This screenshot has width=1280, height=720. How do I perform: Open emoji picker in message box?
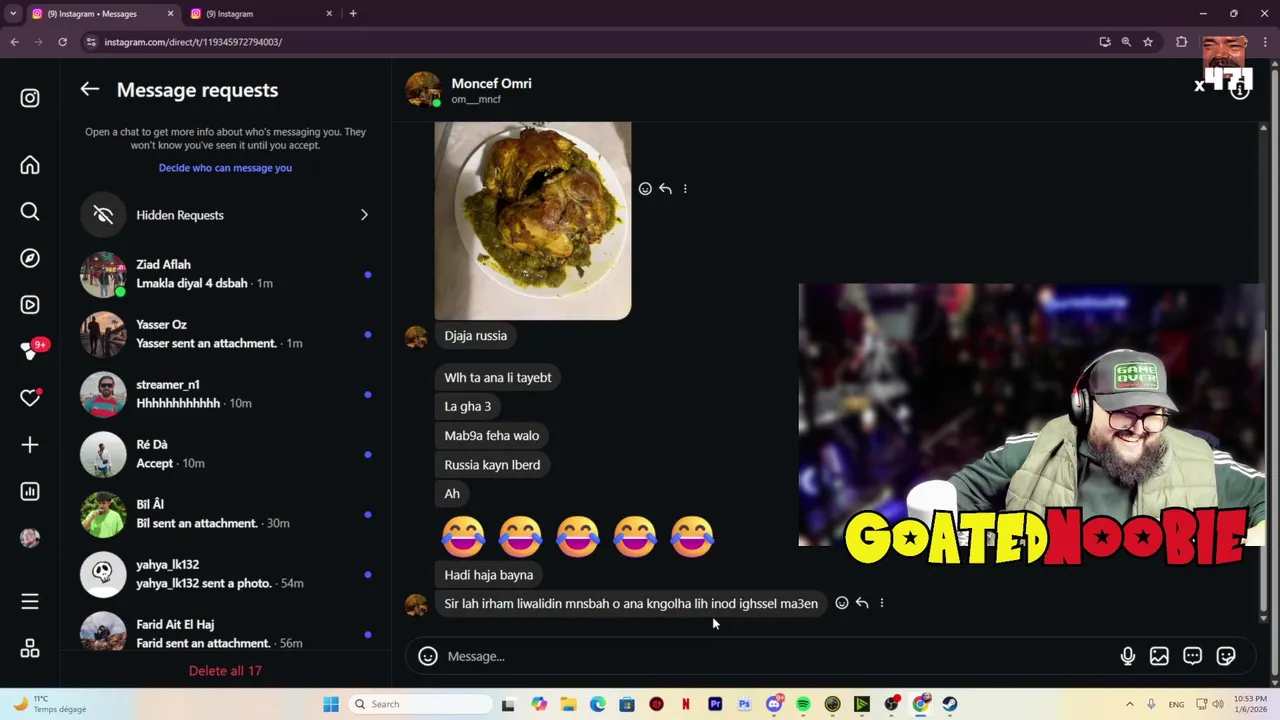[428, 656]
